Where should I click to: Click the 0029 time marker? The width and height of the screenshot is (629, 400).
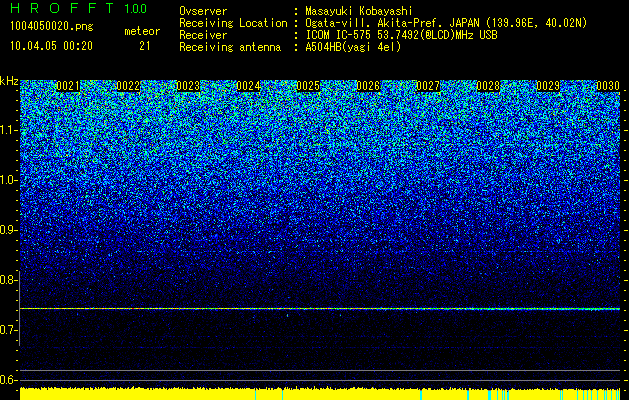click(x=548, y=86)
